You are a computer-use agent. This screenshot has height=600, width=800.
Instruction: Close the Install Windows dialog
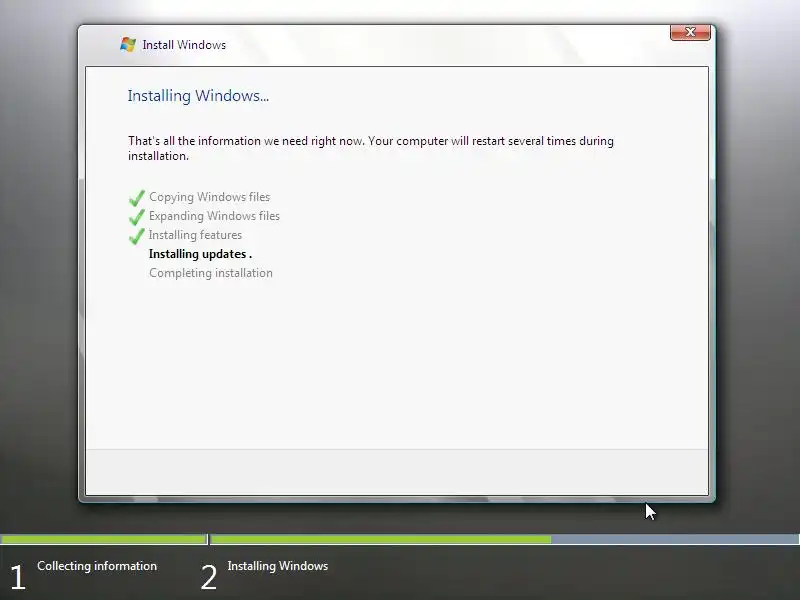[x=690, y=32]
